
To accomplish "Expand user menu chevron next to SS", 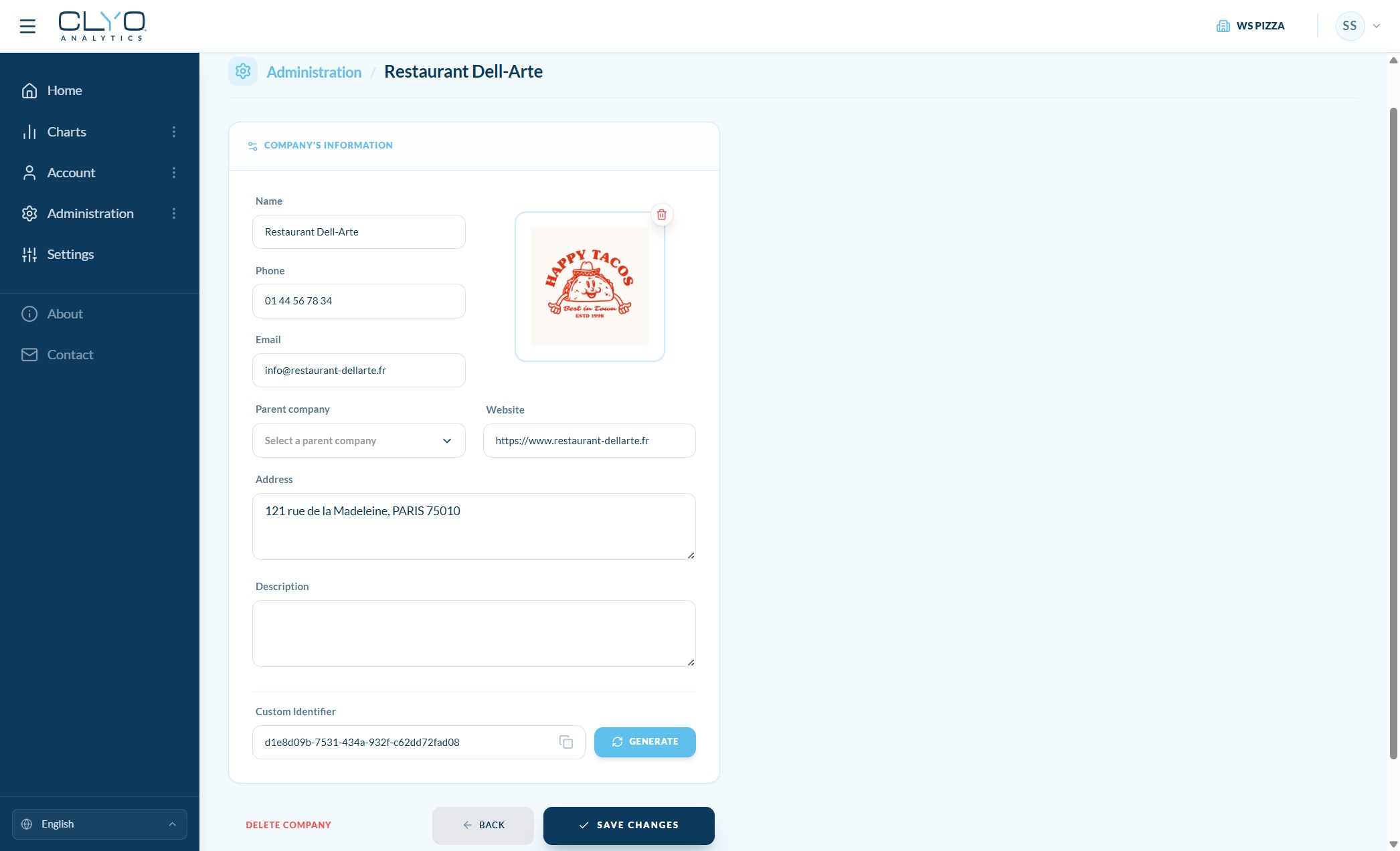I will click(x=1377, y=26).
